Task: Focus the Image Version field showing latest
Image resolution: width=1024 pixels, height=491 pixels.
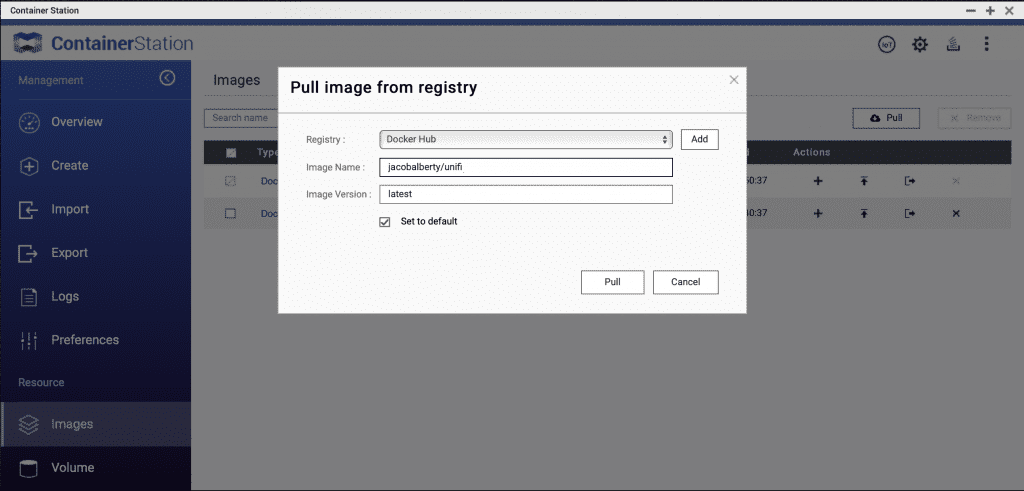Action: pyautogui.click(x=526, y=195)
